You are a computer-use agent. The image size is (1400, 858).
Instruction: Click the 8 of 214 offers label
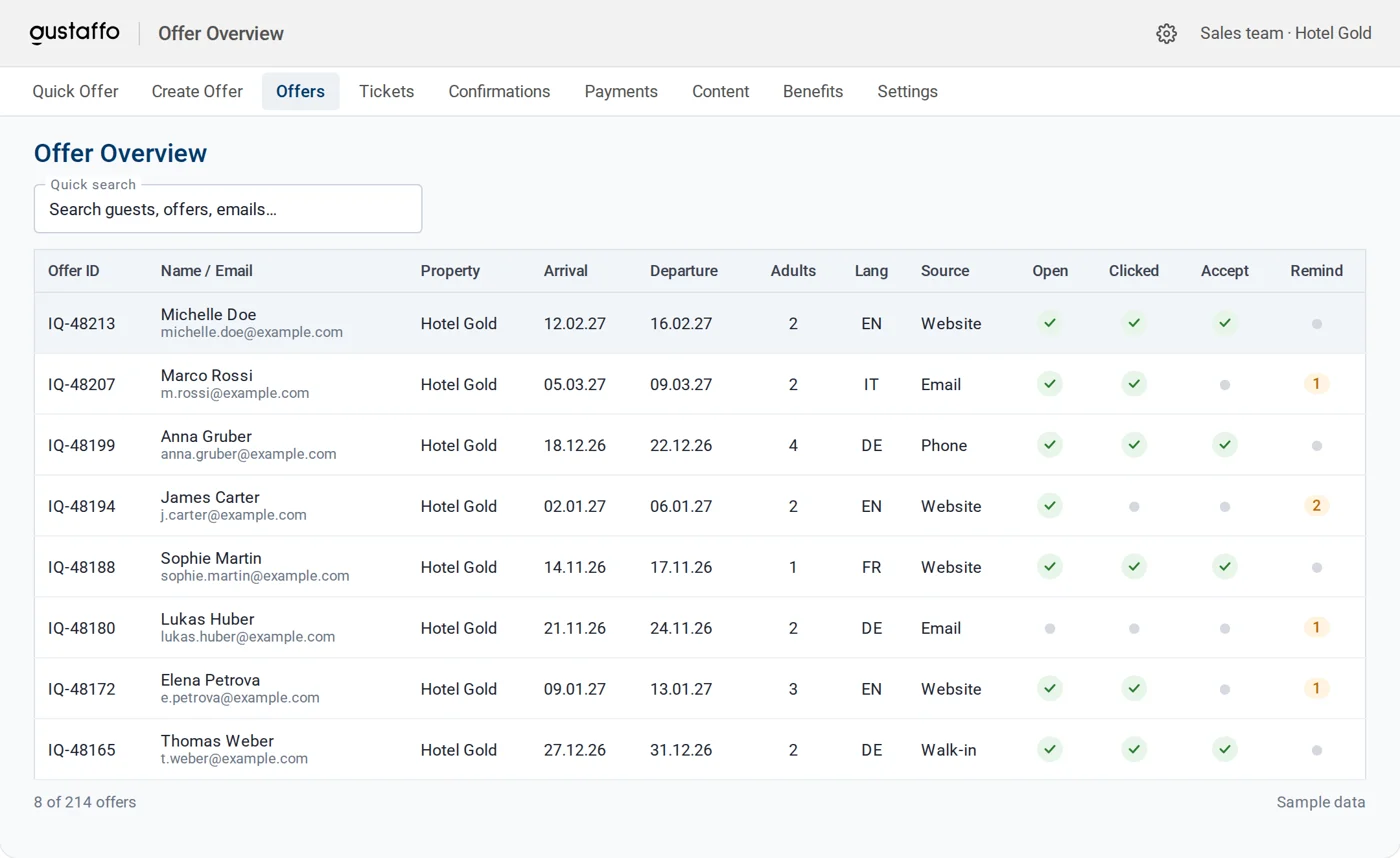click(85, 802)
